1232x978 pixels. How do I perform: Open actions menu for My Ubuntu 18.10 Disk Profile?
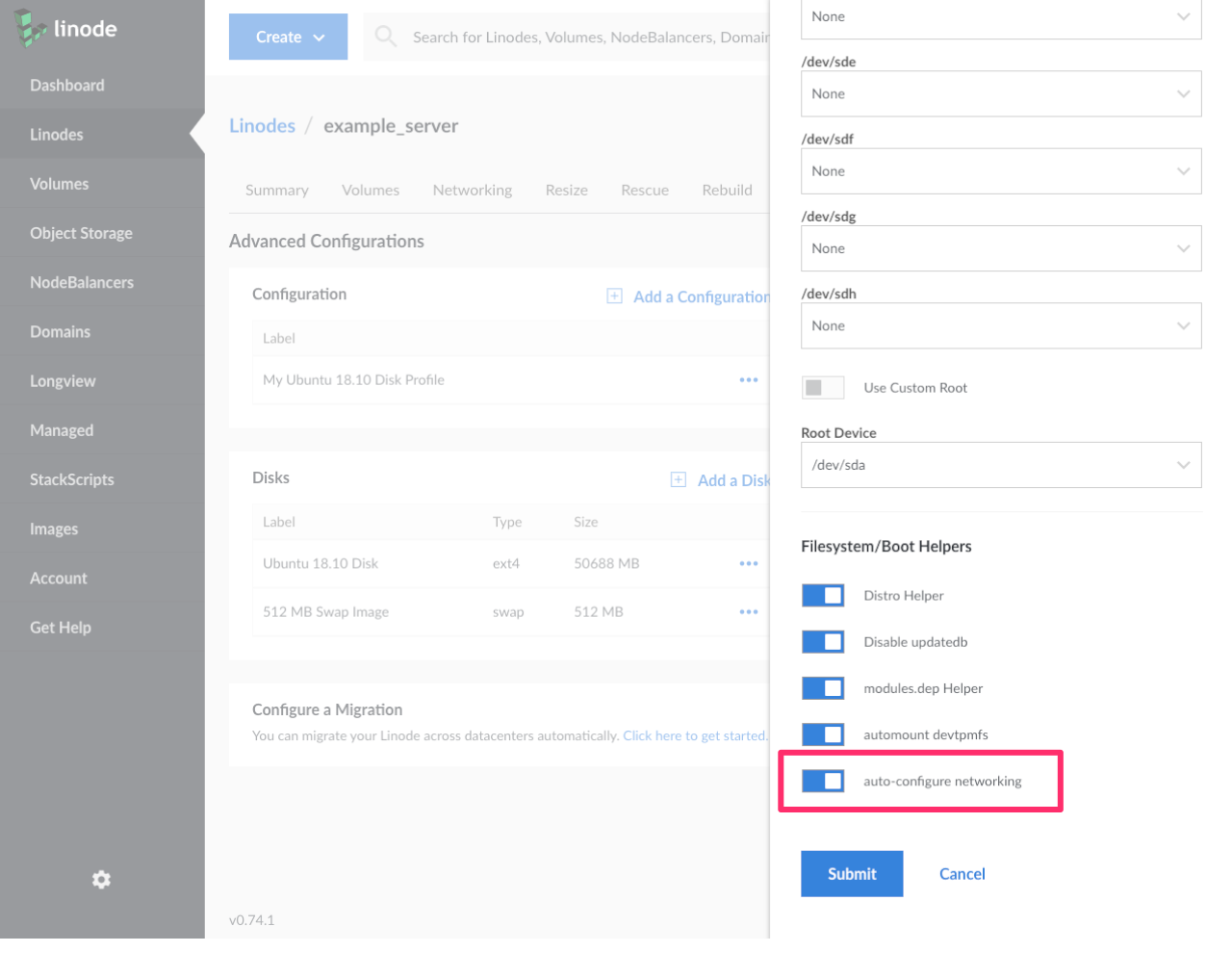click(x=748, y=380)
